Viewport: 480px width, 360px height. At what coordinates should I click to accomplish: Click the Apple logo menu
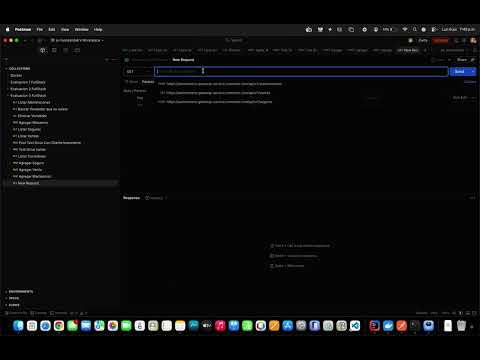click(x=7, y=30)
